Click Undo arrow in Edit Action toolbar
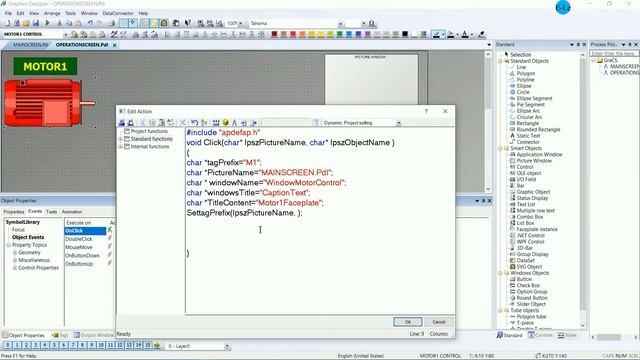This screenshot has width=640, height=360. 195,122
